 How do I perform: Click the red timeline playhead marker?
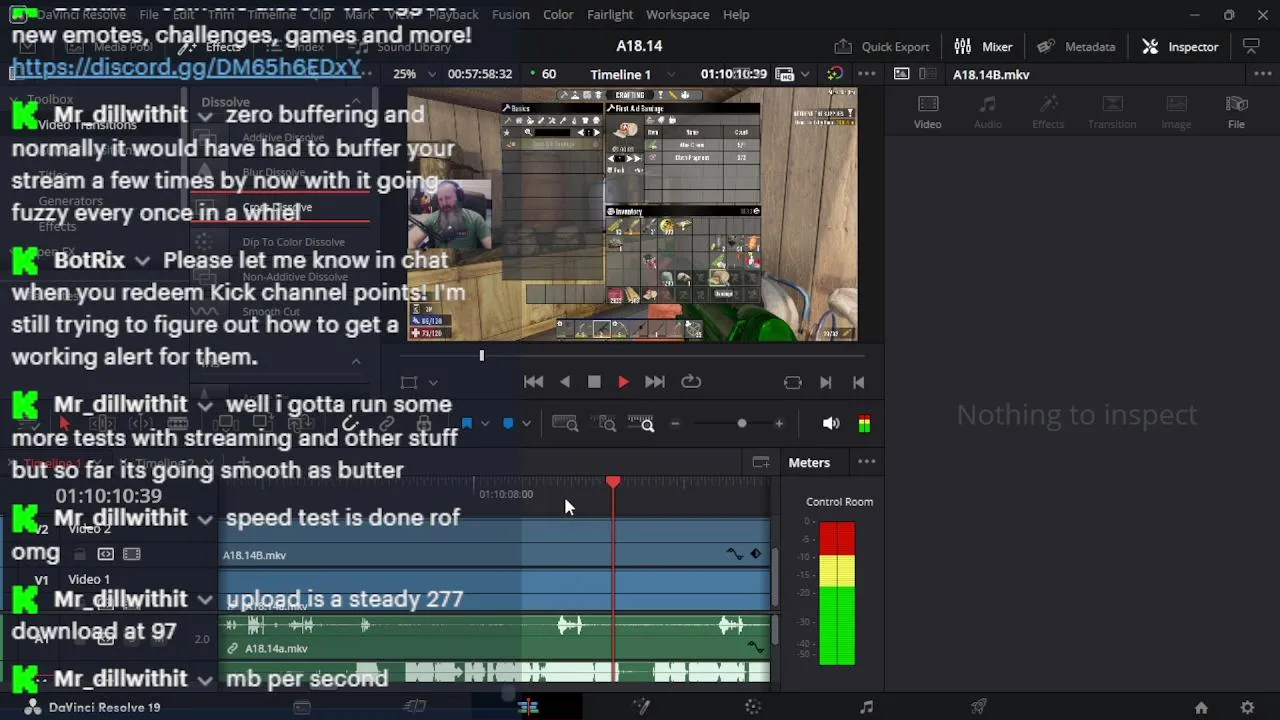613,482
